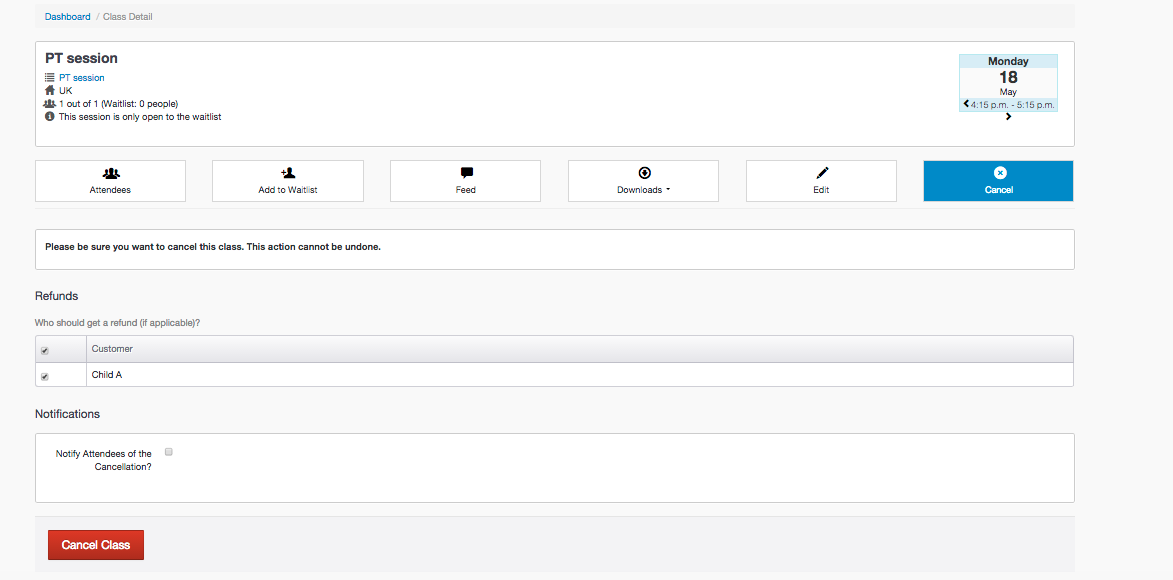1173x580 pixels.
Task: Click the Monday 18 May date tile
Action: pos(1008,78)
